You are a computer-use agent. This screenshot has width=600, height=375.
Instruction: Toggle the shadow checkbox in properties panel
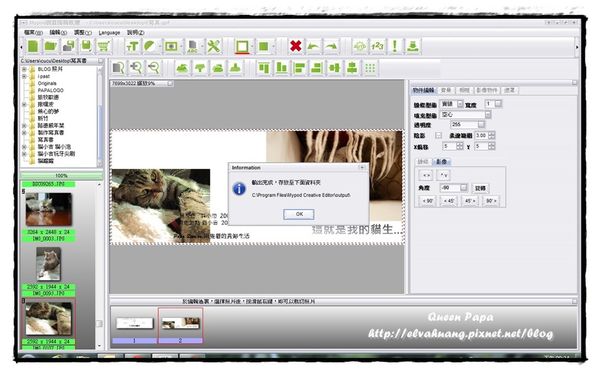tap(439, 135)
